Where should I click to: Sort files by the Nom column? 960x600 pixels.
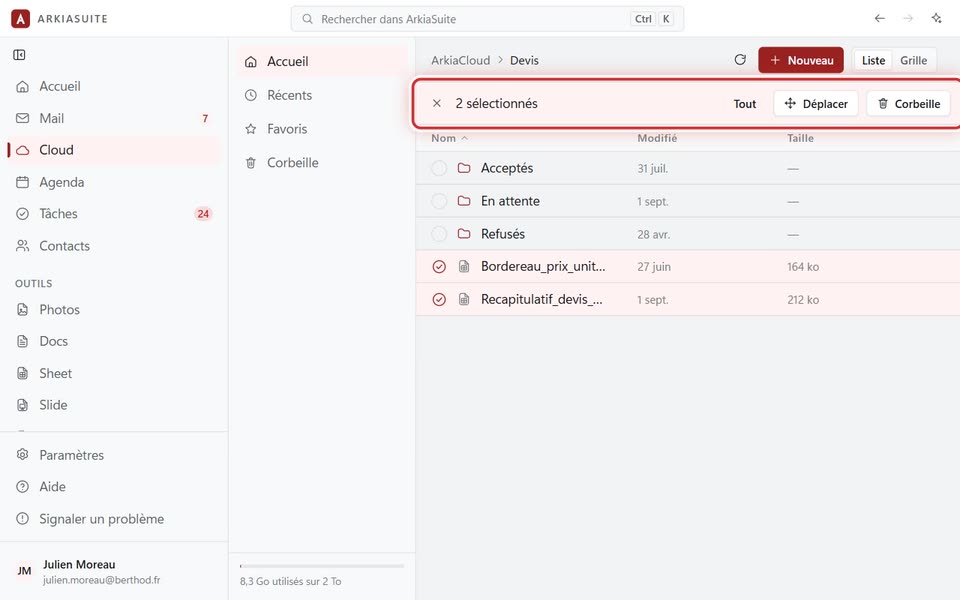tap(449, 138)
